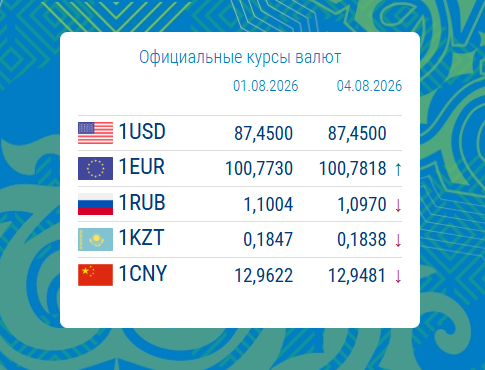Click the green up arrow beside EUR rate

(398, 169)
